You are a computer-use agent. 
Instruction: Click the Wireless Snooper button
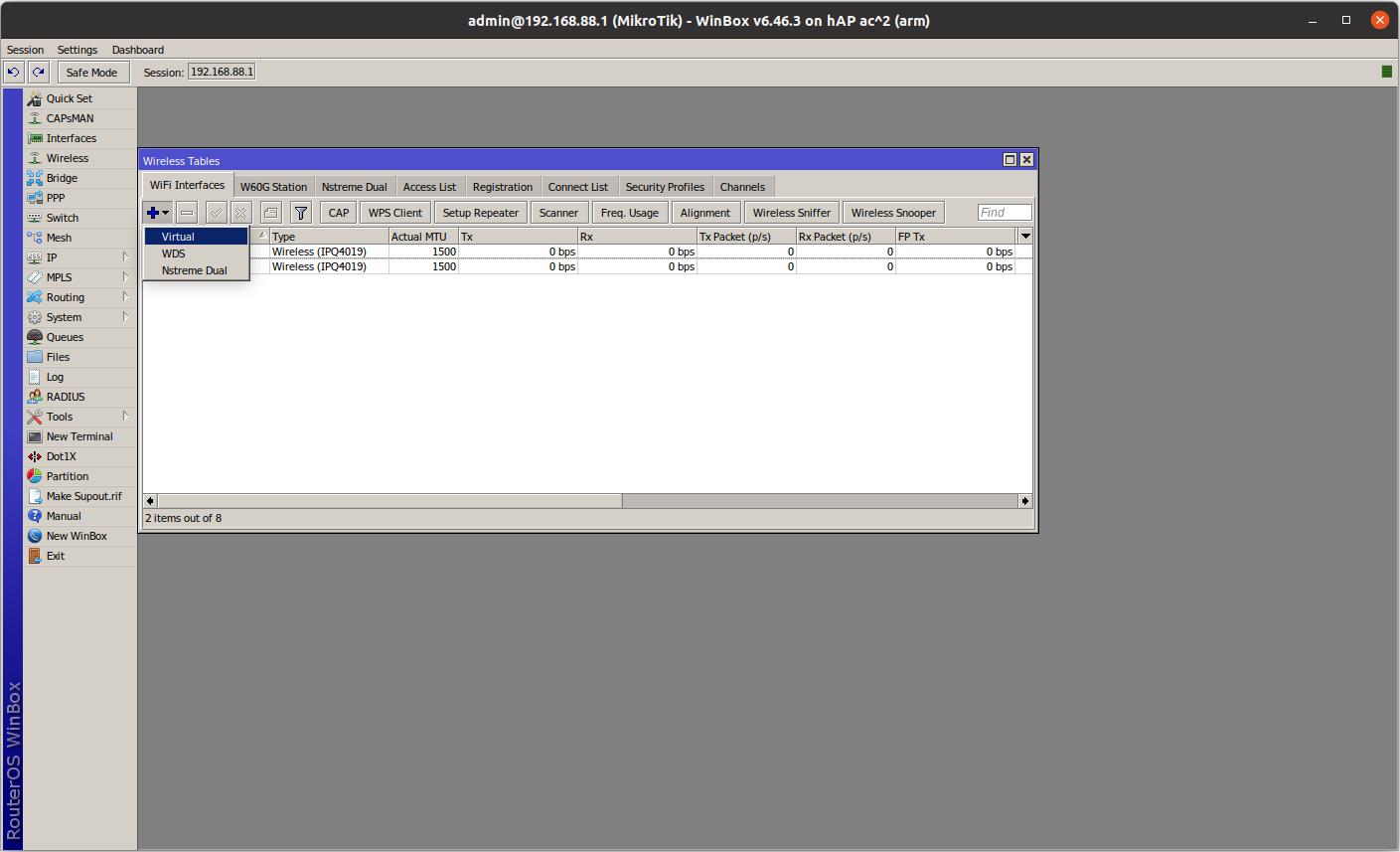(893, 213)
